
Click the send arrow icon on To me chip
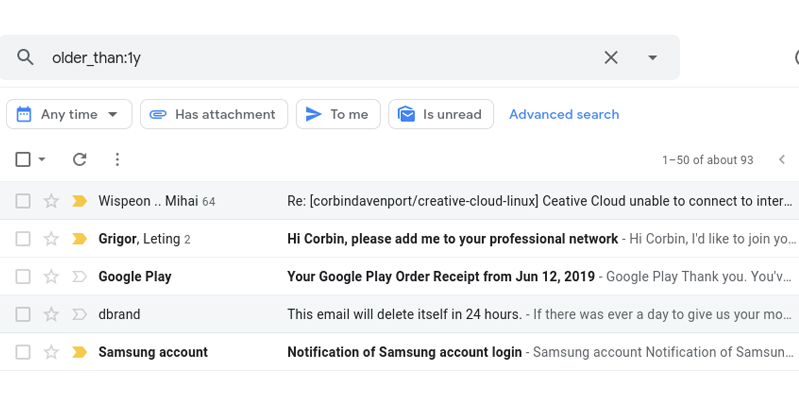[313, 114]
